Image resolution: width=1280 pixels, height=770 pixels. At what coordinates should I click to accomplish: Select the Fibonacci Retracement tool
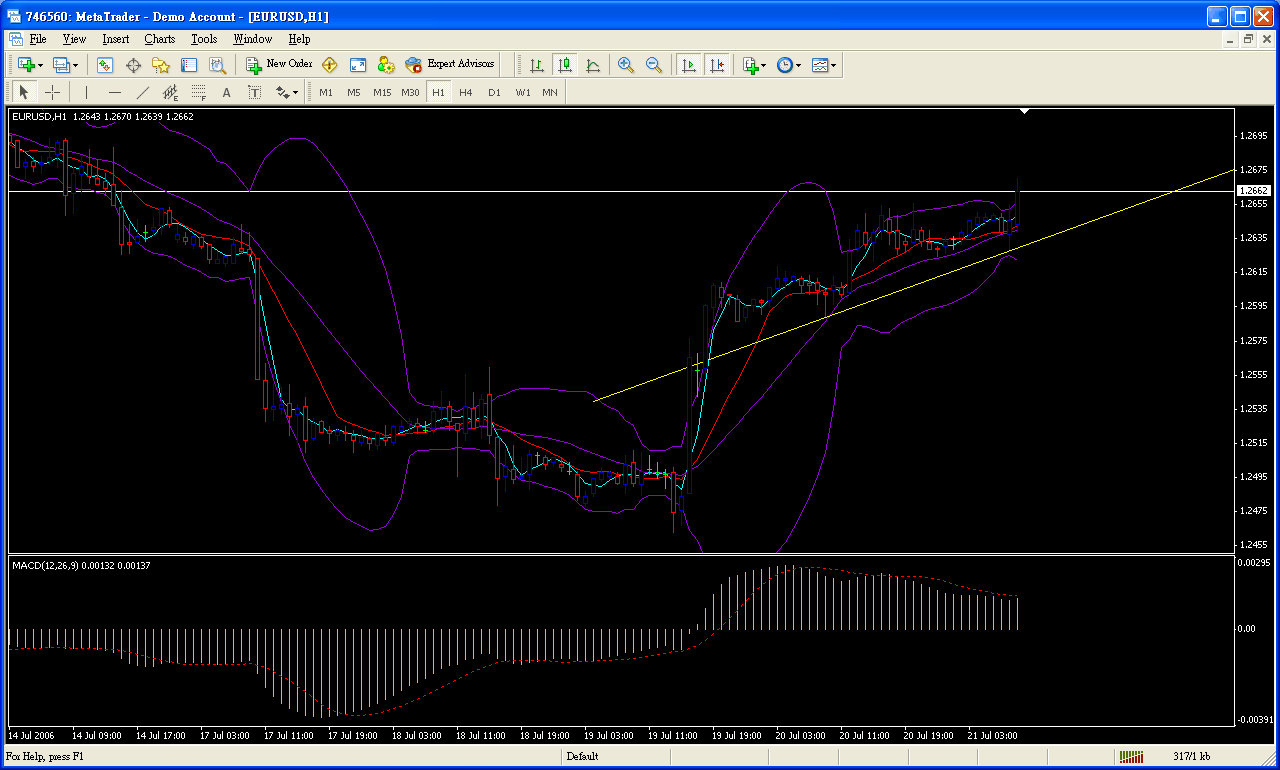click(199, 92)
